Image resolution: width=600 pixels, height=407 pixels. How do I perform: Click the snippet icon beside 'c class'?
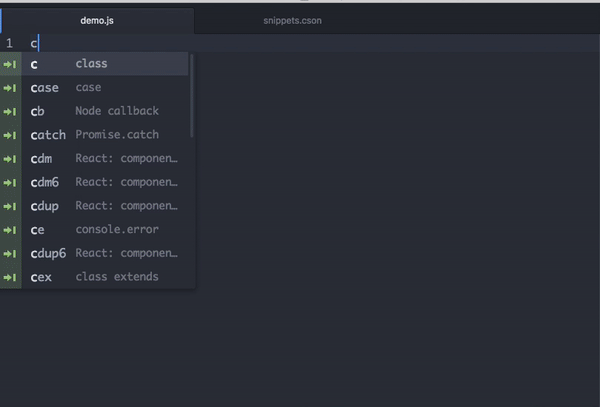[10, 64]
